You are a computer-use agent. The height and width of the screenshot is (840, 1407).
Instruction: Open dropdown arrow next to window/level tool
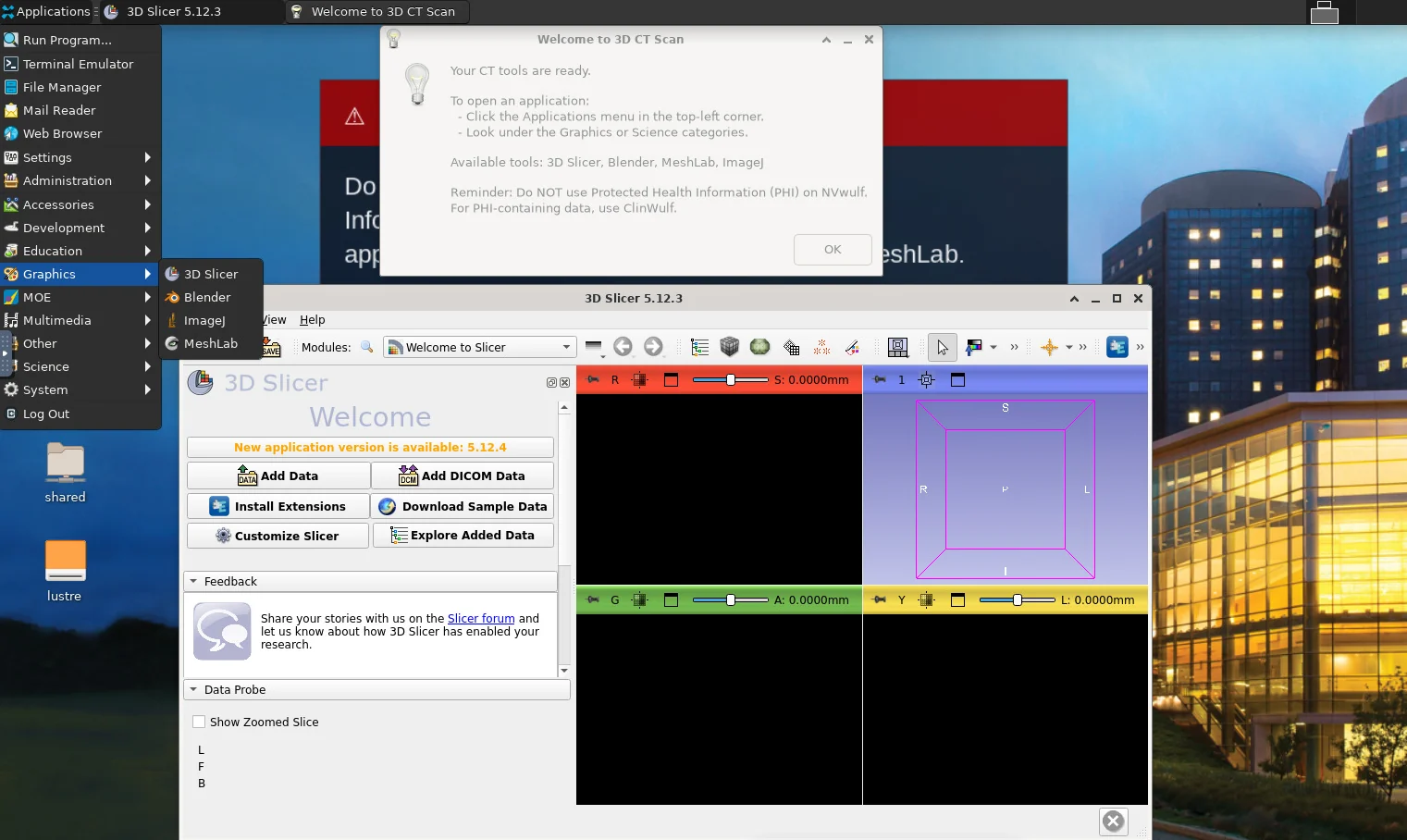pos(994,347)
